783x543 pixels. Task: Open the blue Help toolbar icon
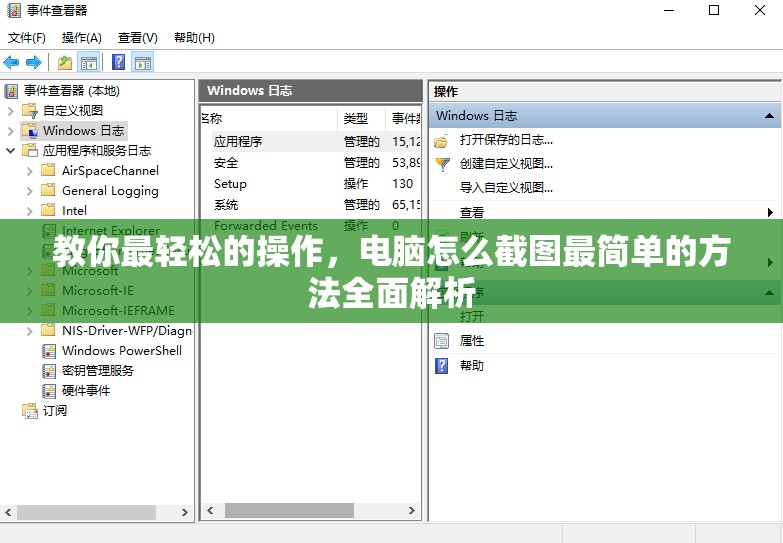118,62
